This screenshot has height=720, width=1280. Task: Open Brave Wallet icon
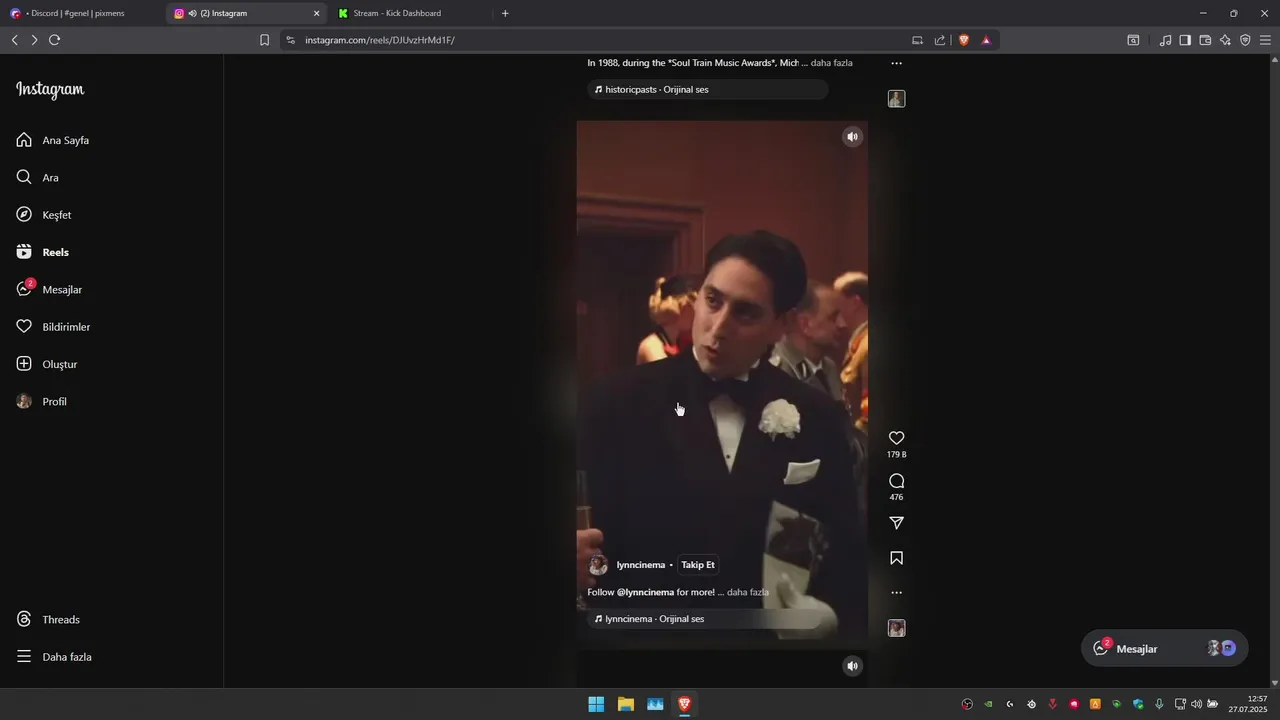point(1205,40)
